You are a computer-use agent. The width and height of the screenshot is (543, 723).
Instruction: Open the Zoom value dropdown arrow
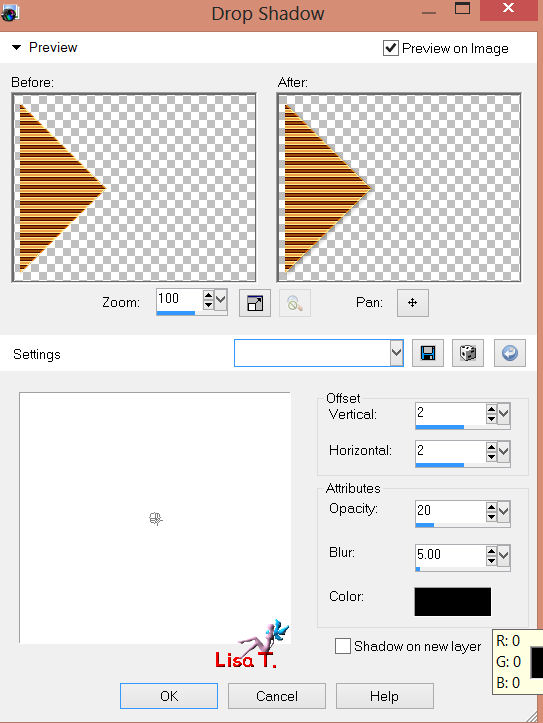point(221,300)
